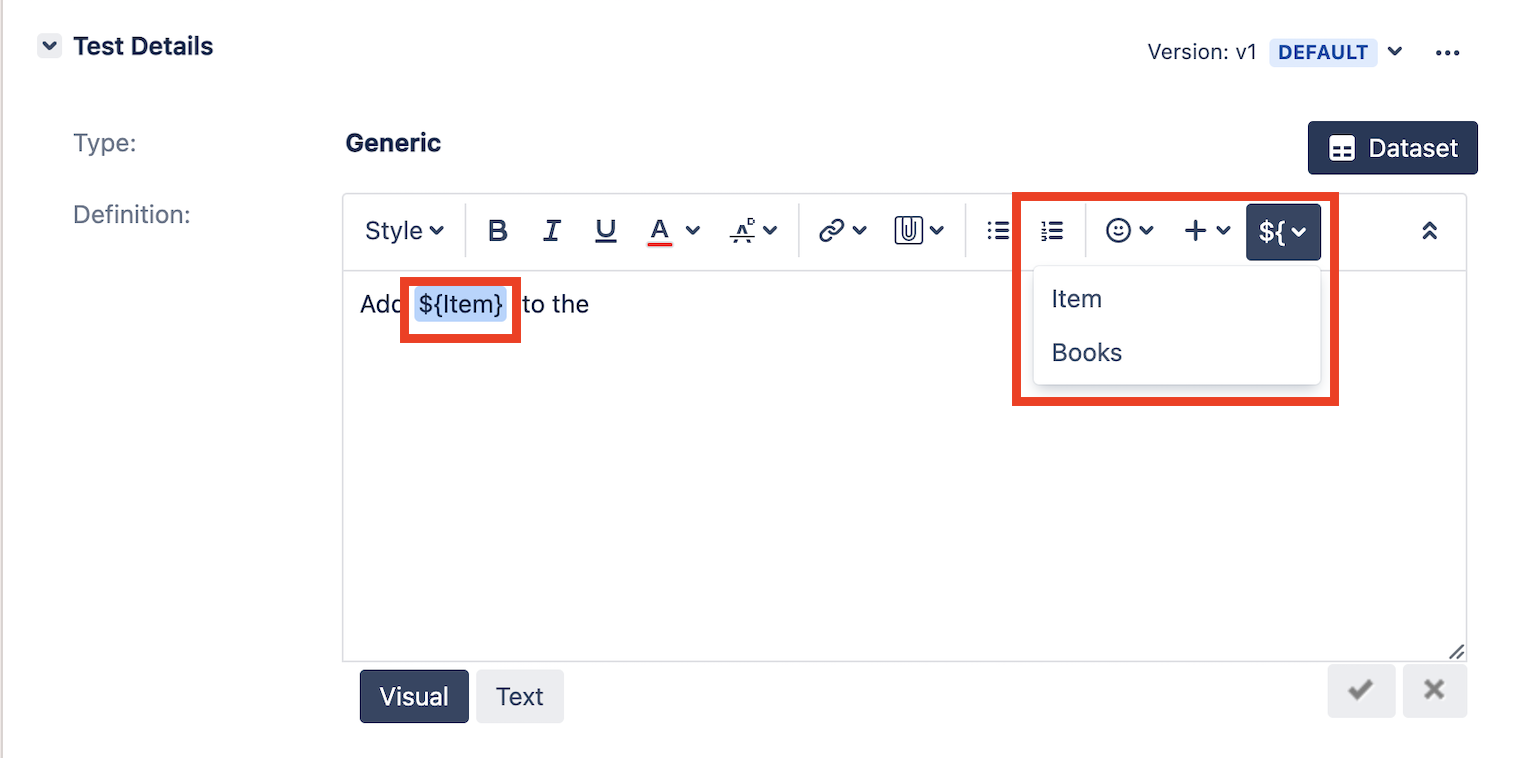Open the insert link menu

click(842, 231)
